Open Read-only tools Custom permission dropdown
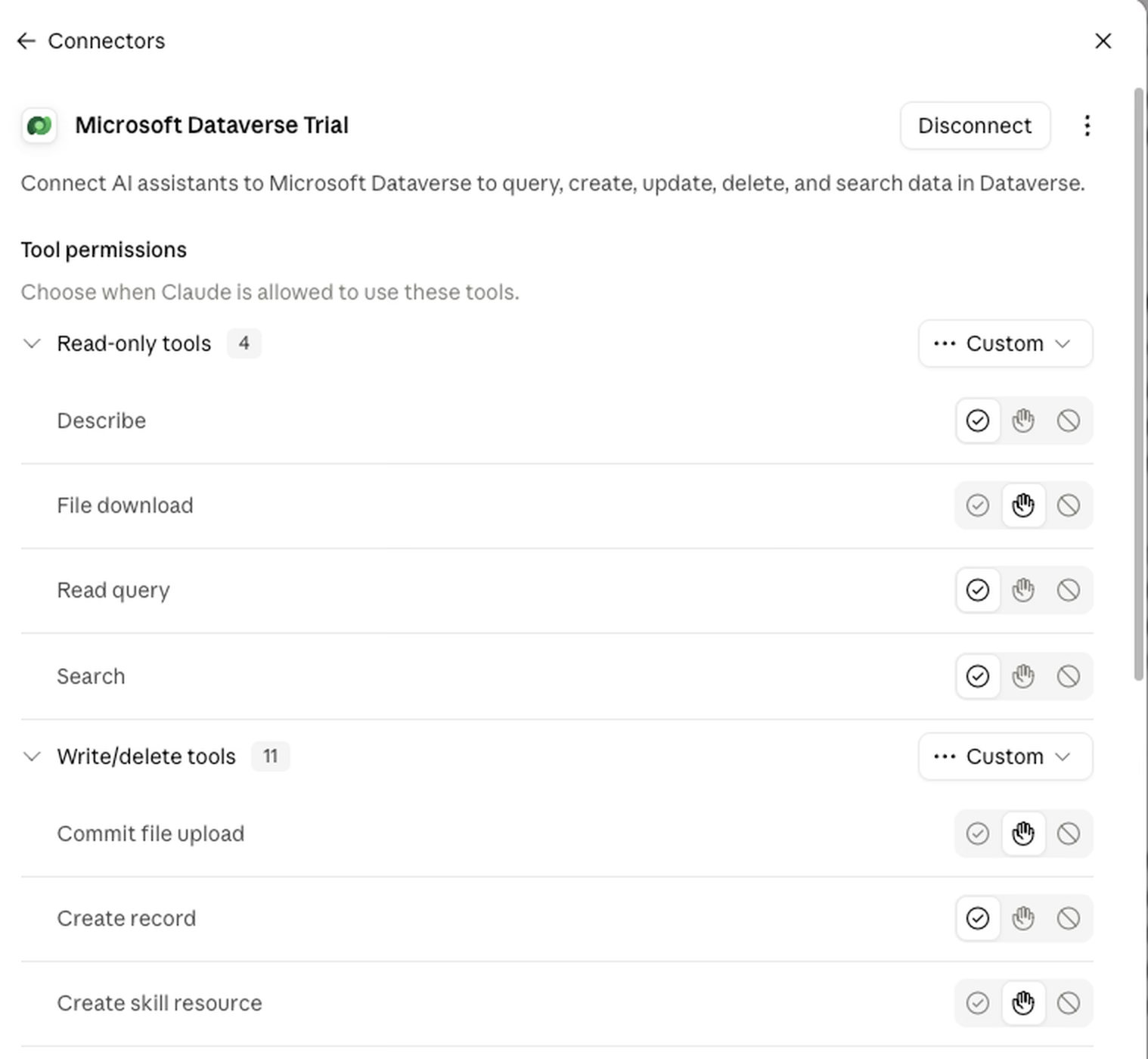The image size is (1148, 1059). pos(1005,343)
